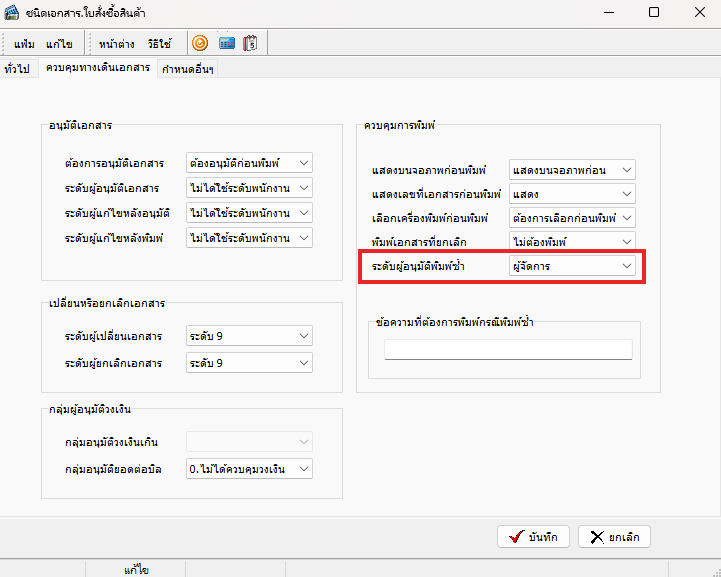
Task: Switch to the ทั่วไป tab
Action: 17,68
